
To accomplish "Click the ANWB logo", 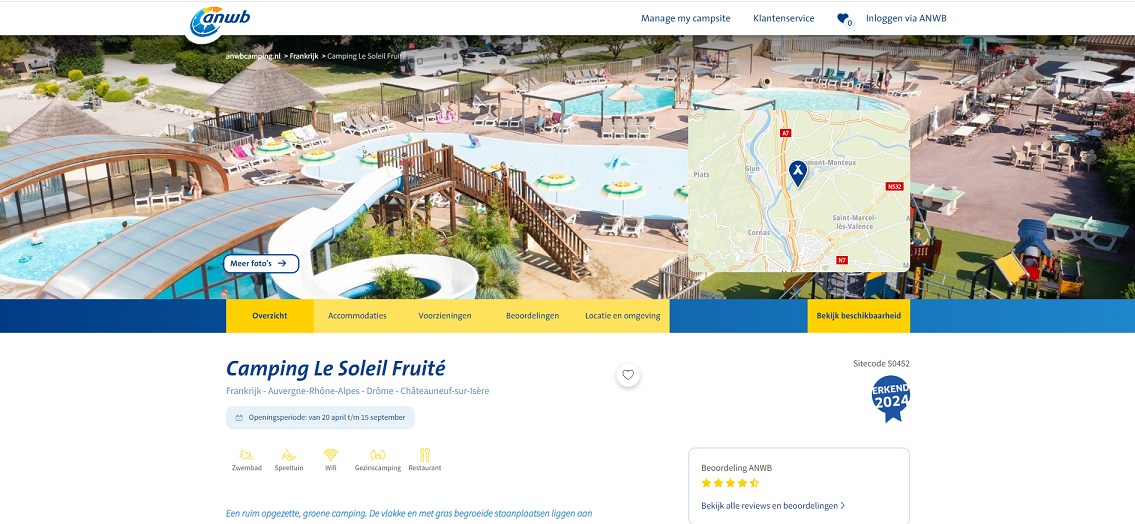I will [x=219, y=20].
